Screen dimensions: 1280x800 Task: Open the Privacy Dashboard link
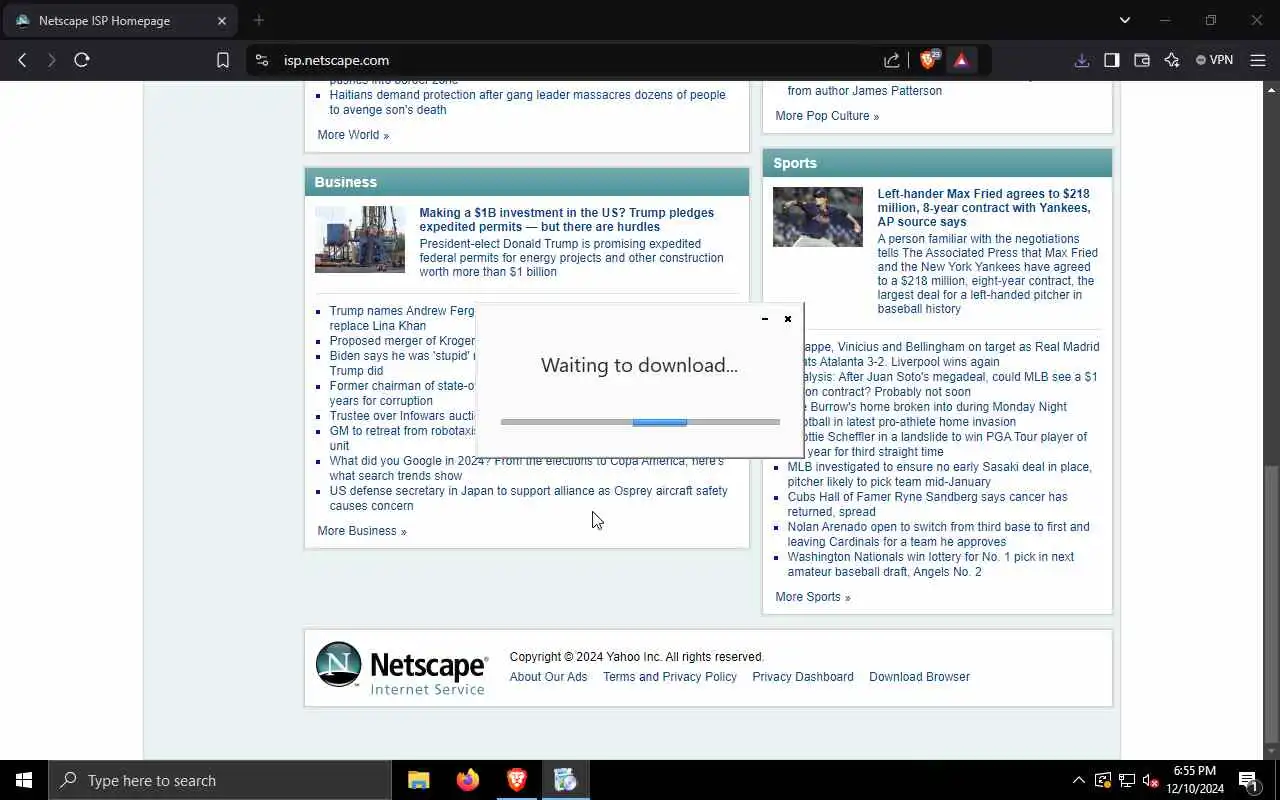click(x=803, y=677)
